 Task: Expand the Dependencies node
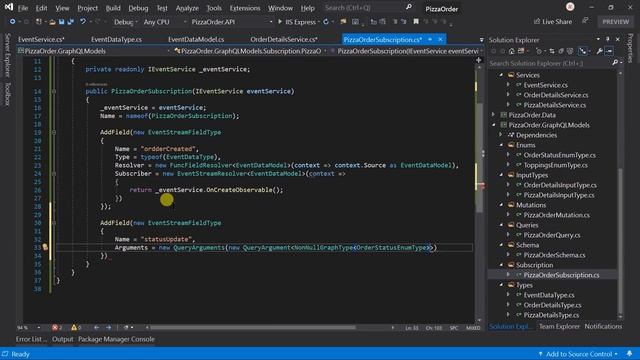[502, 135]
